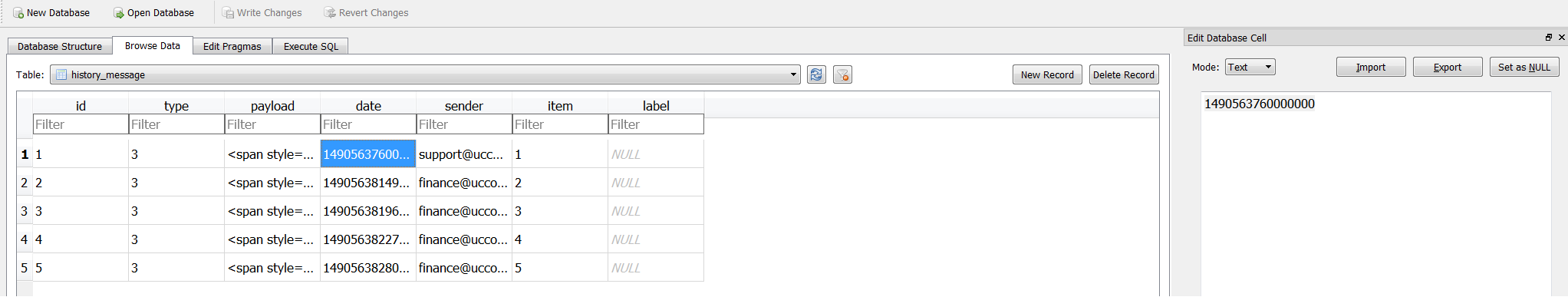Expand the history_message table dropdown
This screenshot has width=1568, height=297.
793,74
